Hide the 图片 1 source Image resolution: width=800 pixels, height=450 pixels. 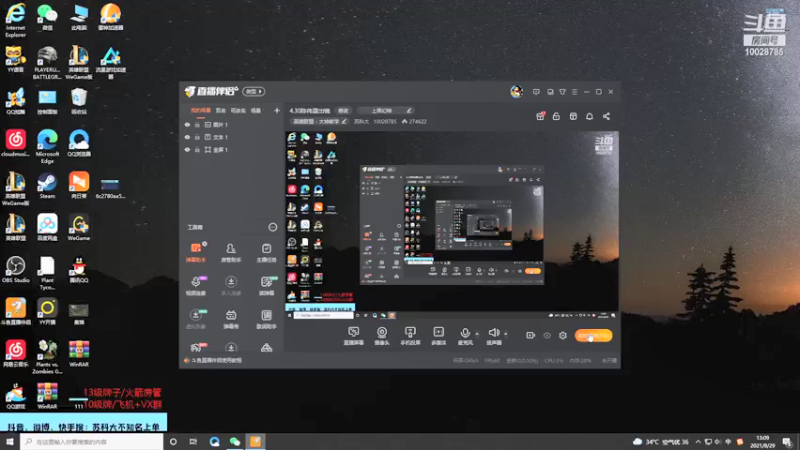[x=187, y=124]
